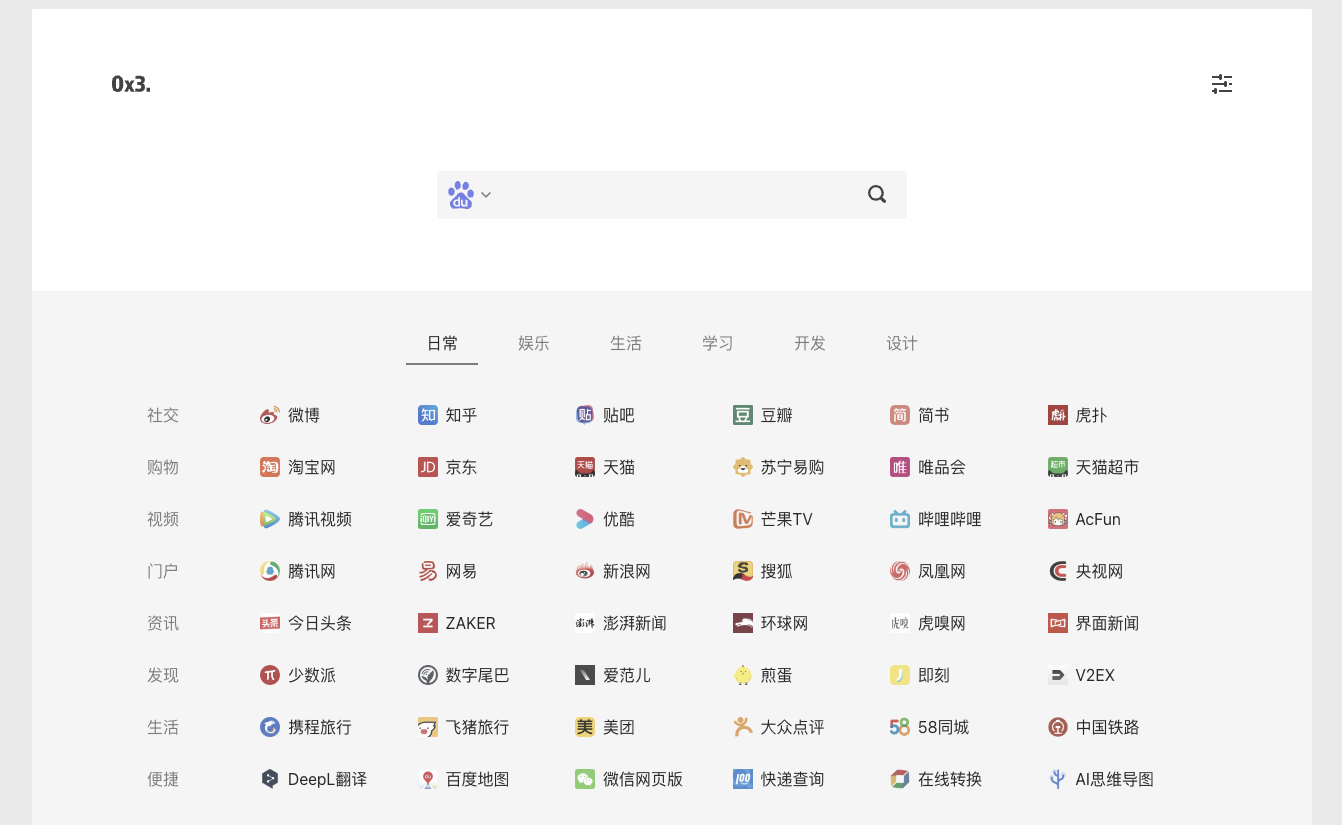
Task: Open the 开发 tab
Action: click(x=810, y=344)
